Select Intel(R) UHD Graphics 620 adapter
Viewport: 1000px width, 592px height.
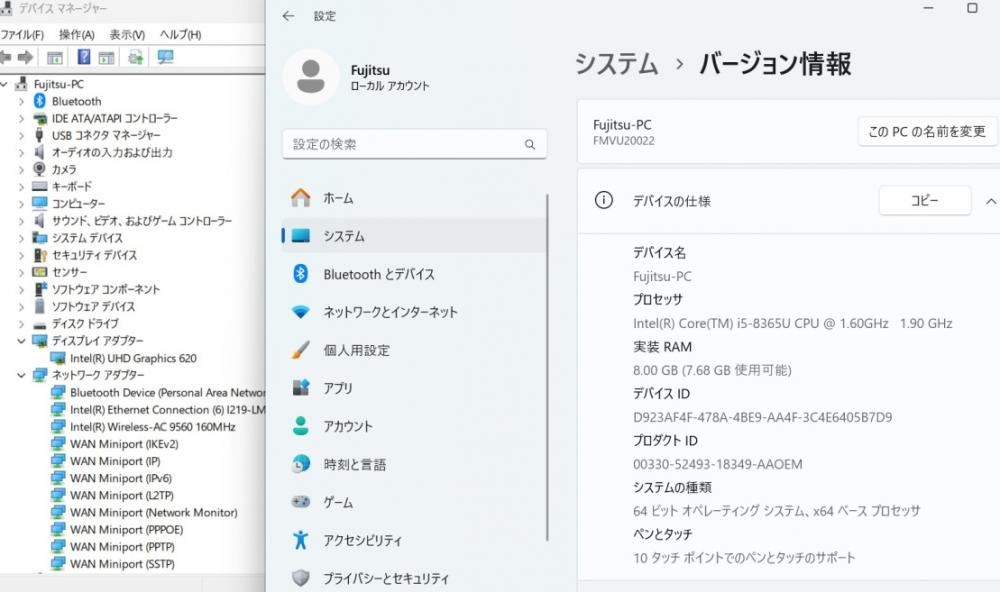tap(133, 359)
